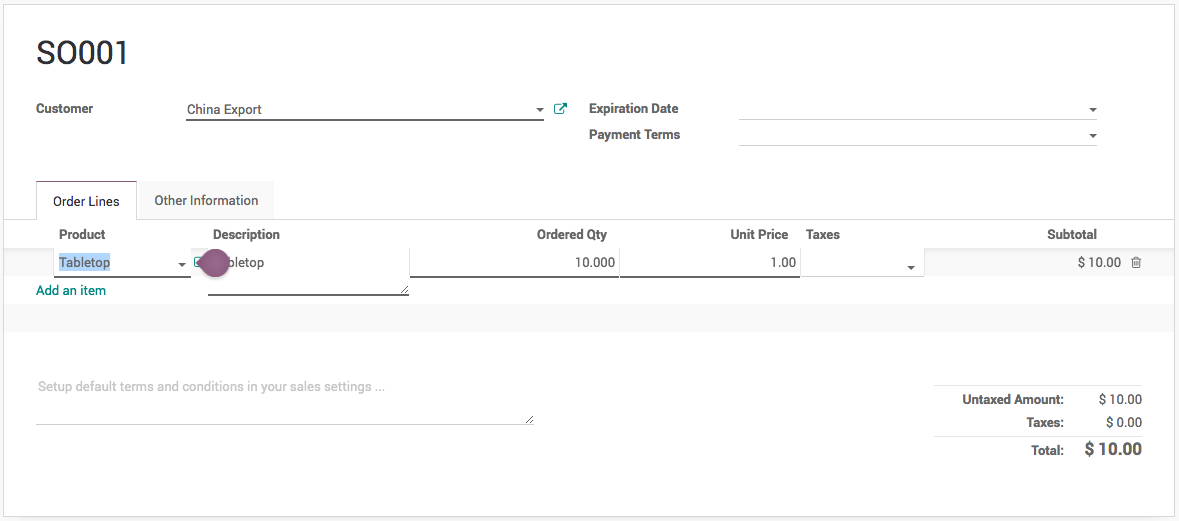Click the terms and conditions text area
Image resolution: width=1179 pixels, height=521 pixels.
[x=284, y=398]
